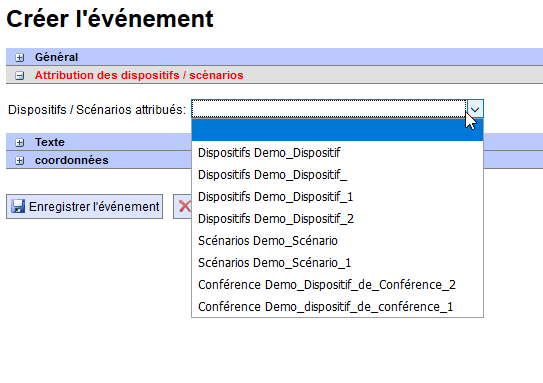This screenshot has width=543, height=383.
Task: Choose Conférence Demo_Dispositif_de_Conférence_2
Action: tap(337, 285)
